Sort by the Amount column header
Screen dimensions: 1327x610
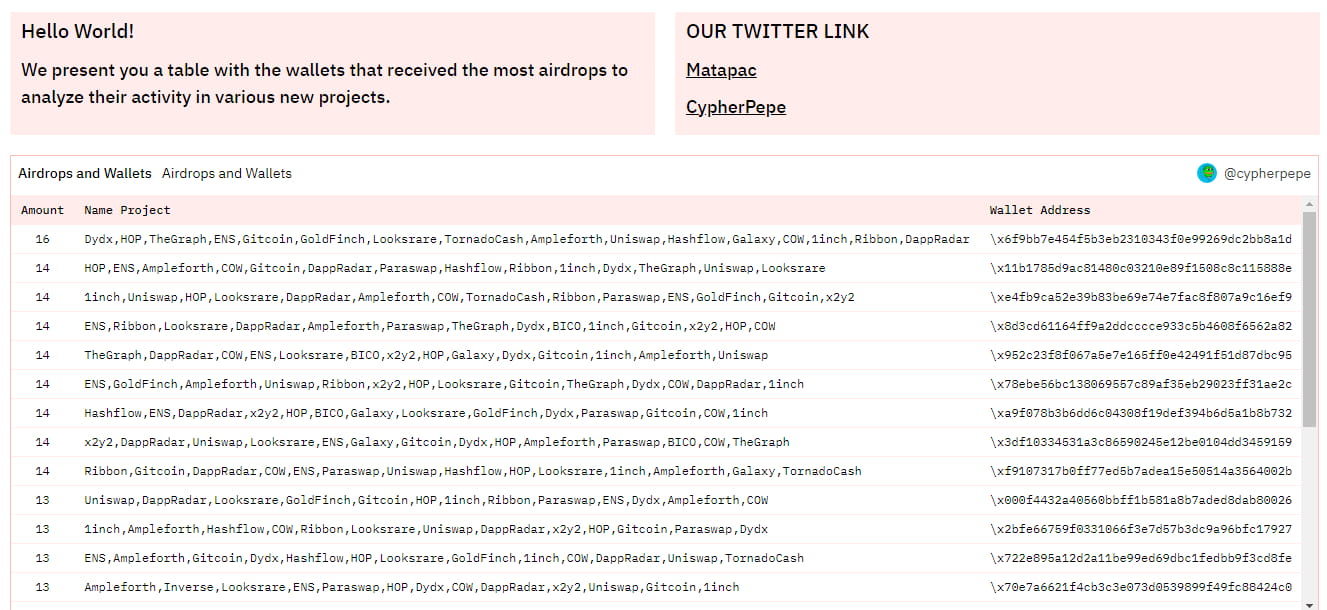(x=42, y=210)
